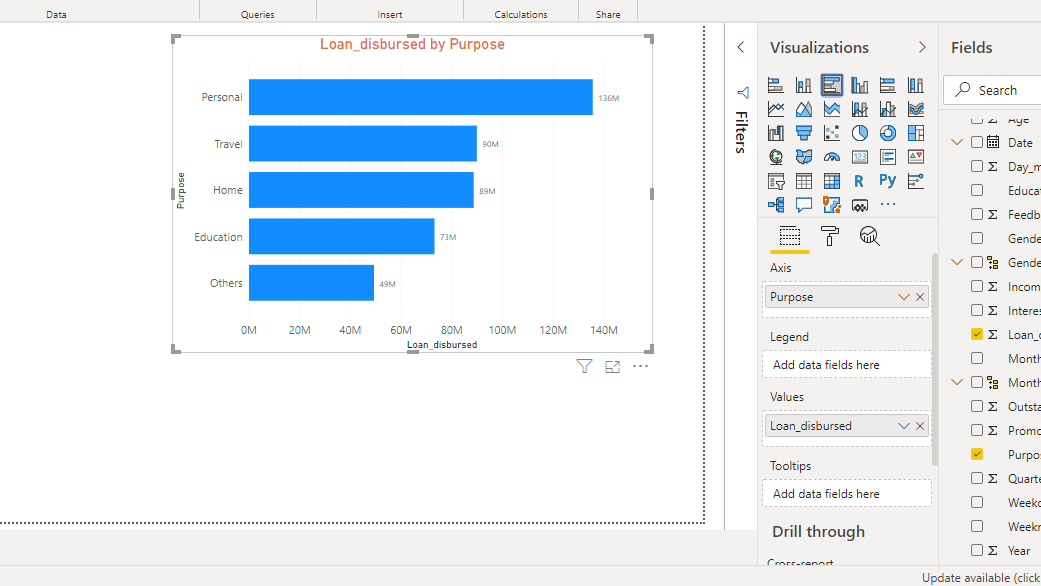1041x586 pixels.
Task: Open the Purpose axis field dropdown
Action: [904, 297]
